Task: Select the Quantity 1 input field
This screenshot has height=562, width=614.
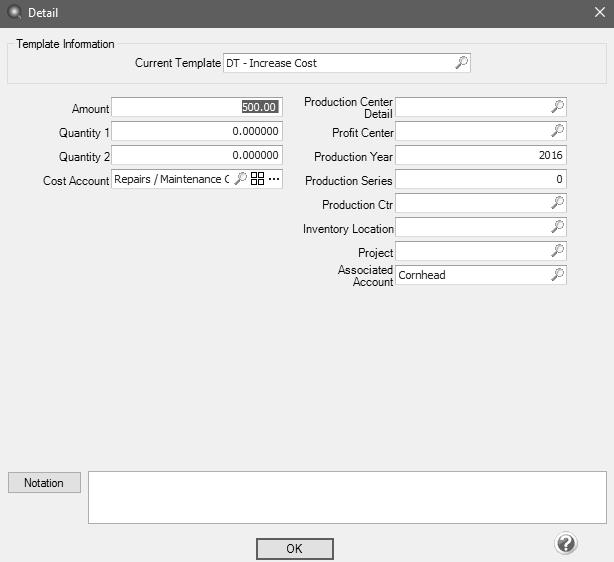Action: tap(196, 131)
